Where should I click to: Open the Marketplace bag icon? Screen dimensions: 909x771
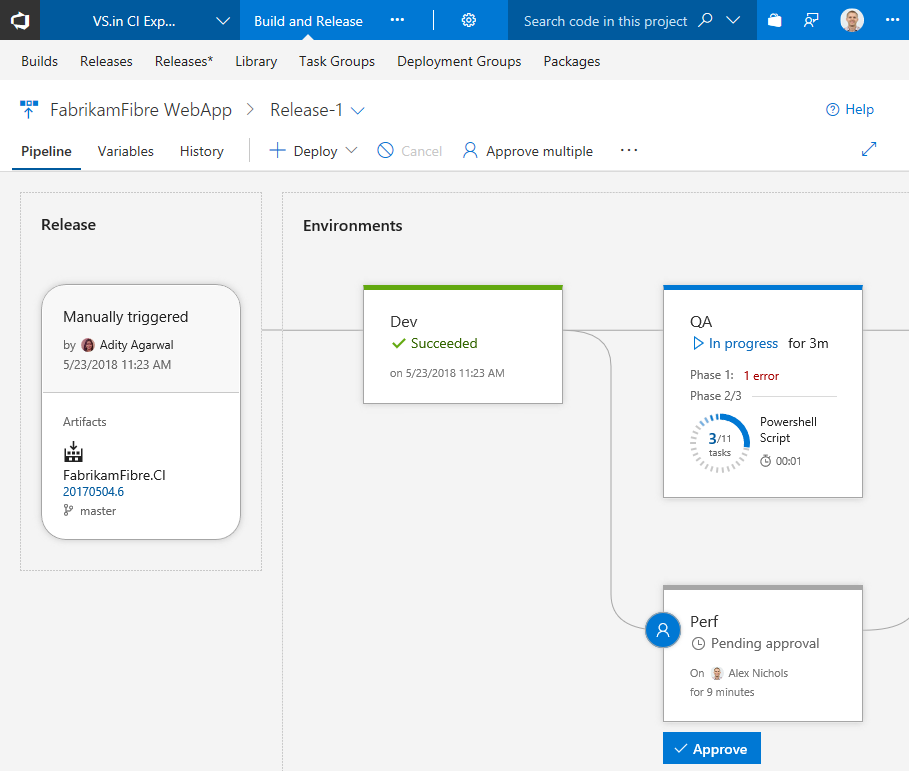pos(775,20)
